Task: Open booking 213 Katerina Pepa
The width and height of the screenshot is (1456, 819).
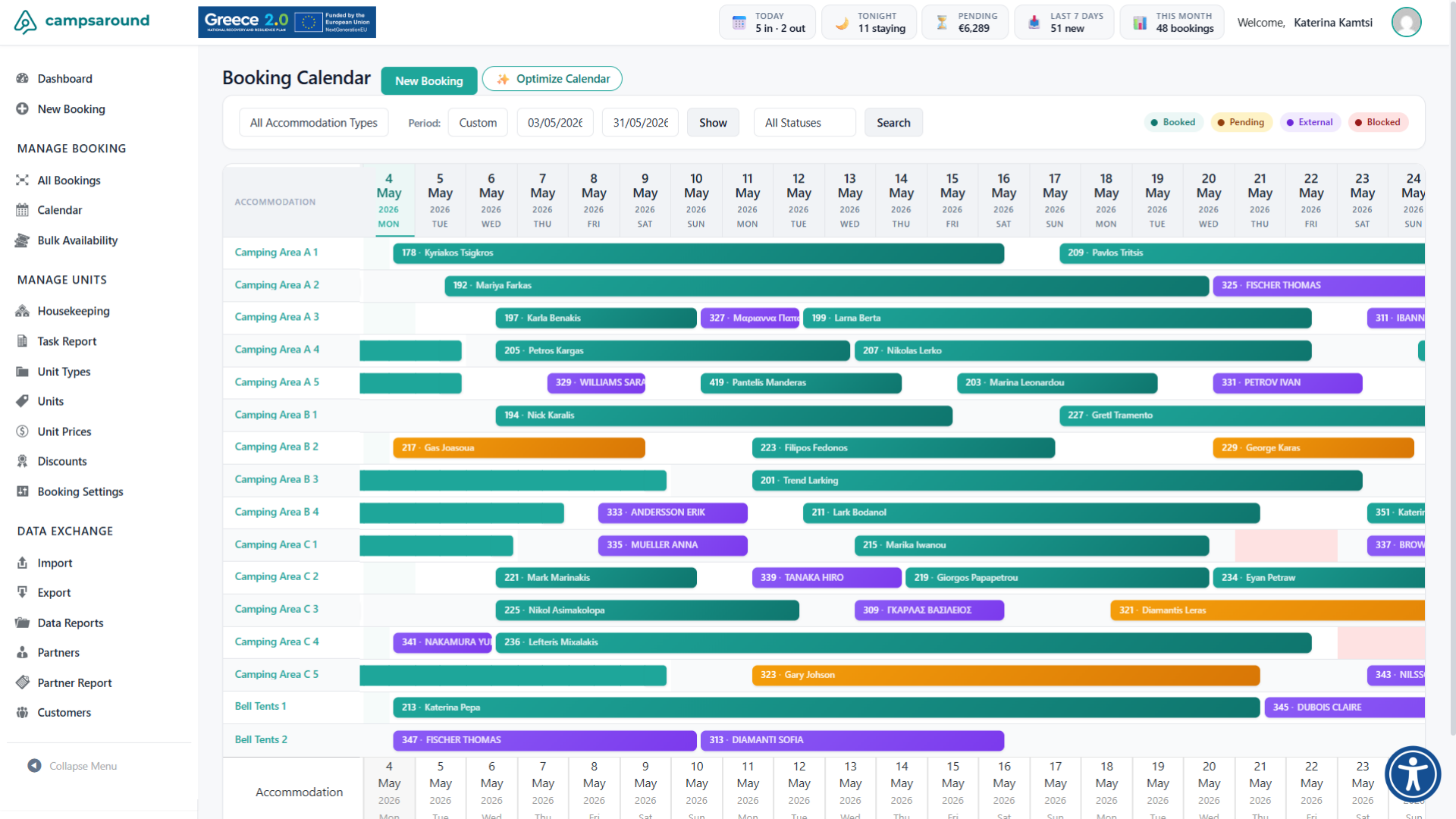Action: tap(827, 708)
